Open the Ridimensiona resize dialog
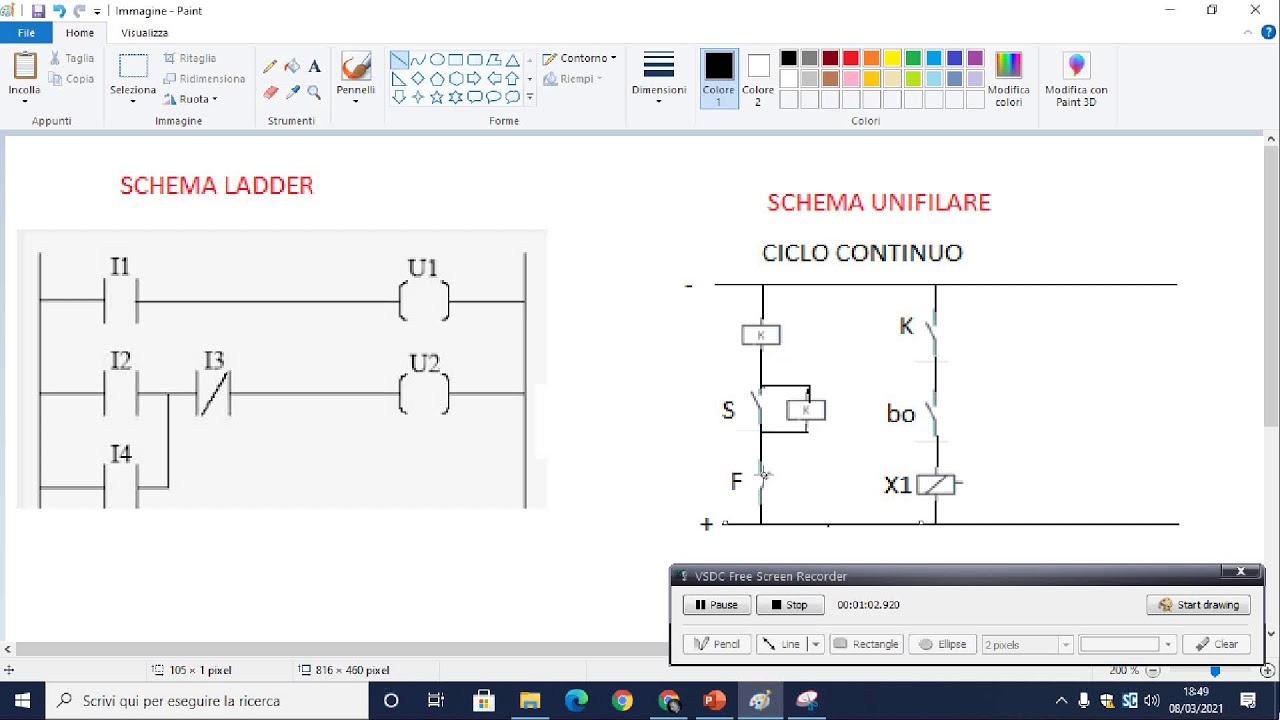 (x=204, y=78)
